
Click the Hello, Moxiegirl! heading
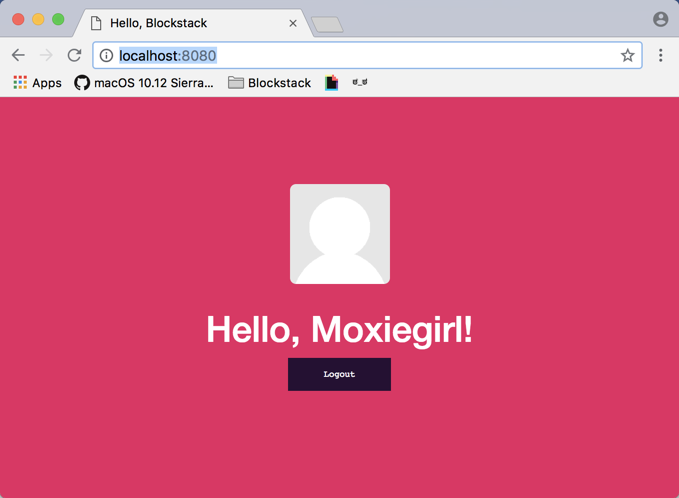coord(339,329)
